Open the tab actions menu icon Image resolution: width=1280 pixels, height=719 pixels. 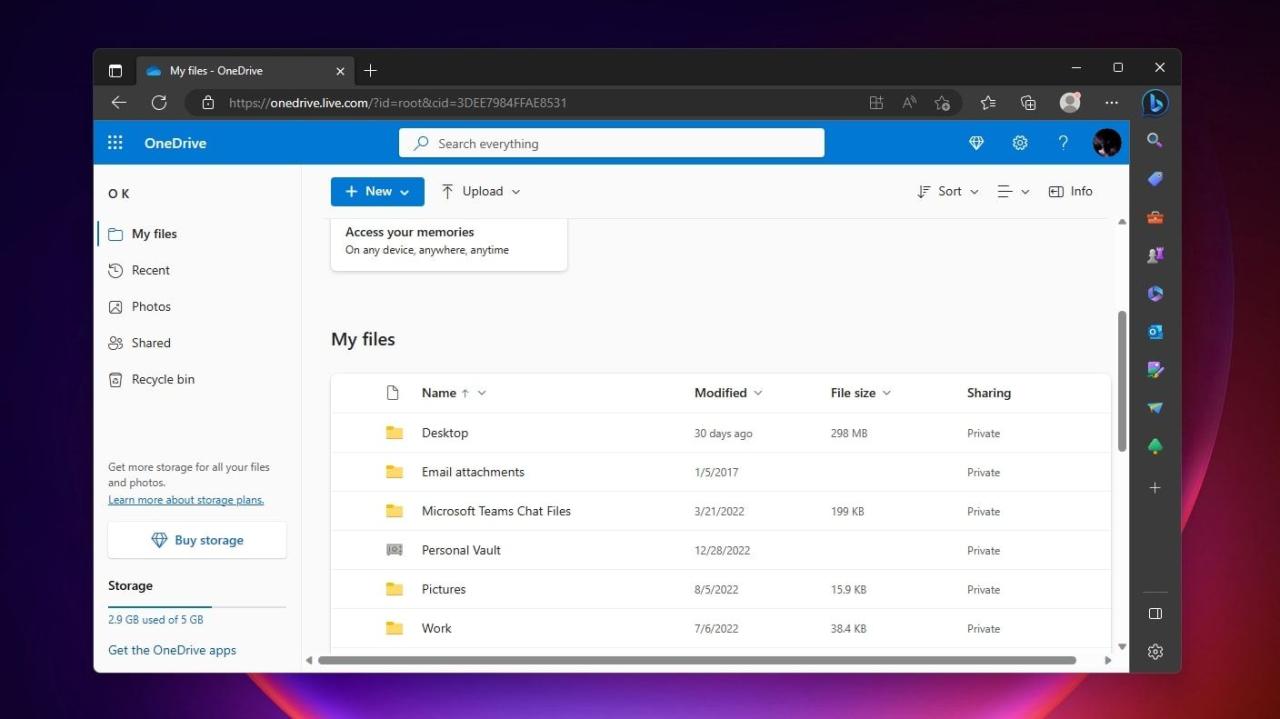pos(115,70)
